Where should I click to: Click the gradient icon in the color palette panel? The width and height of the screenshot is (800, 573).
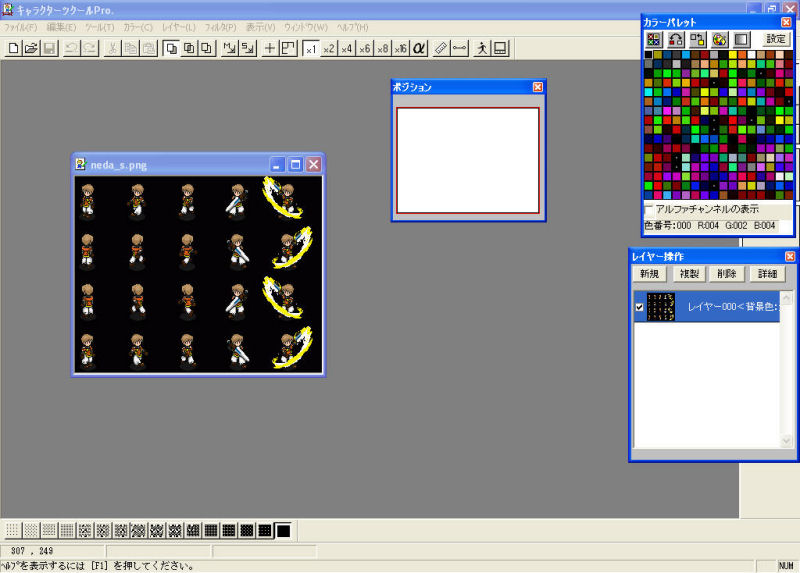click(741, 39)
